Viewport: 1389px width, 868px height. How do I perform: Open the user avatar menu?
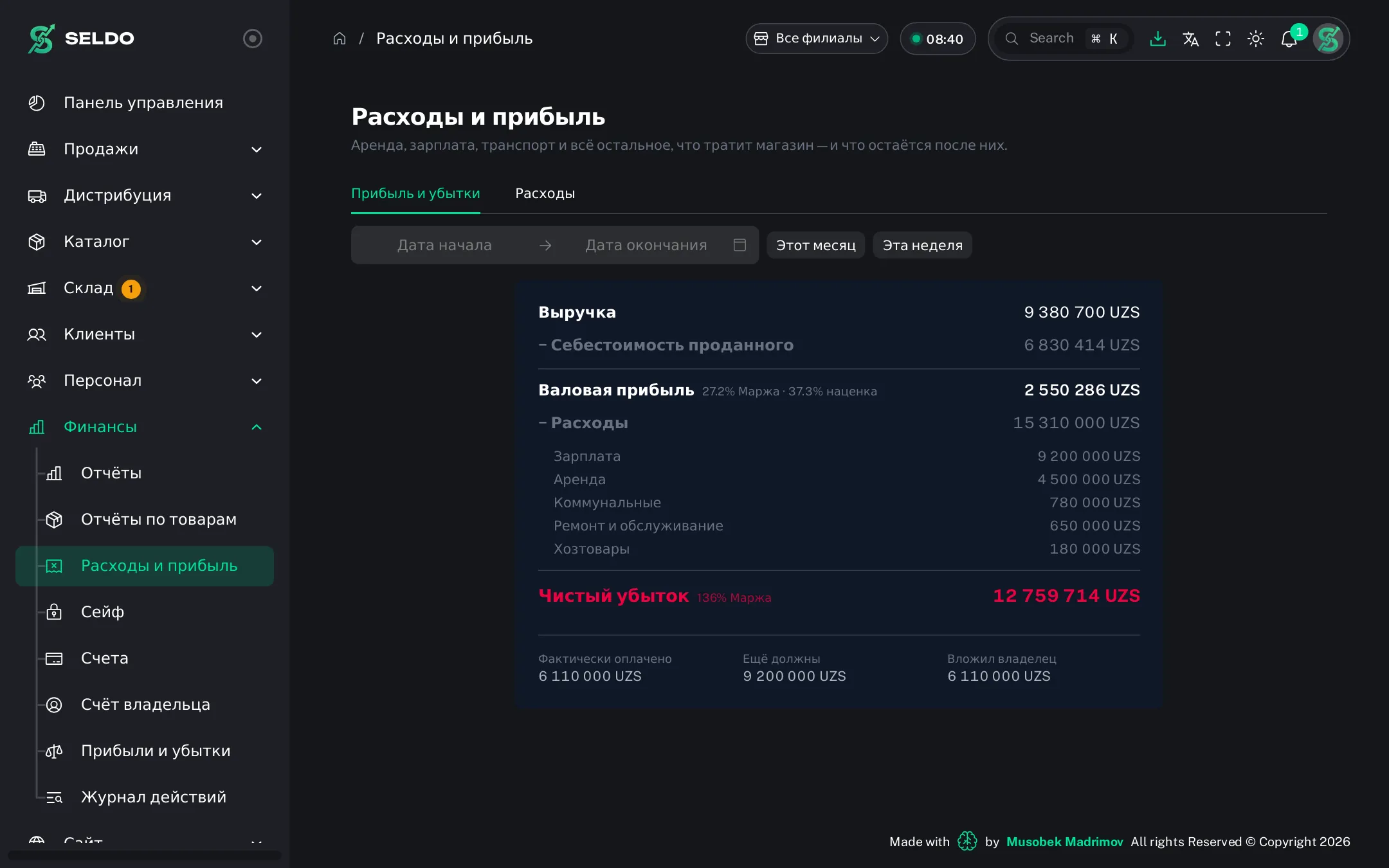tap(1329, 39)
